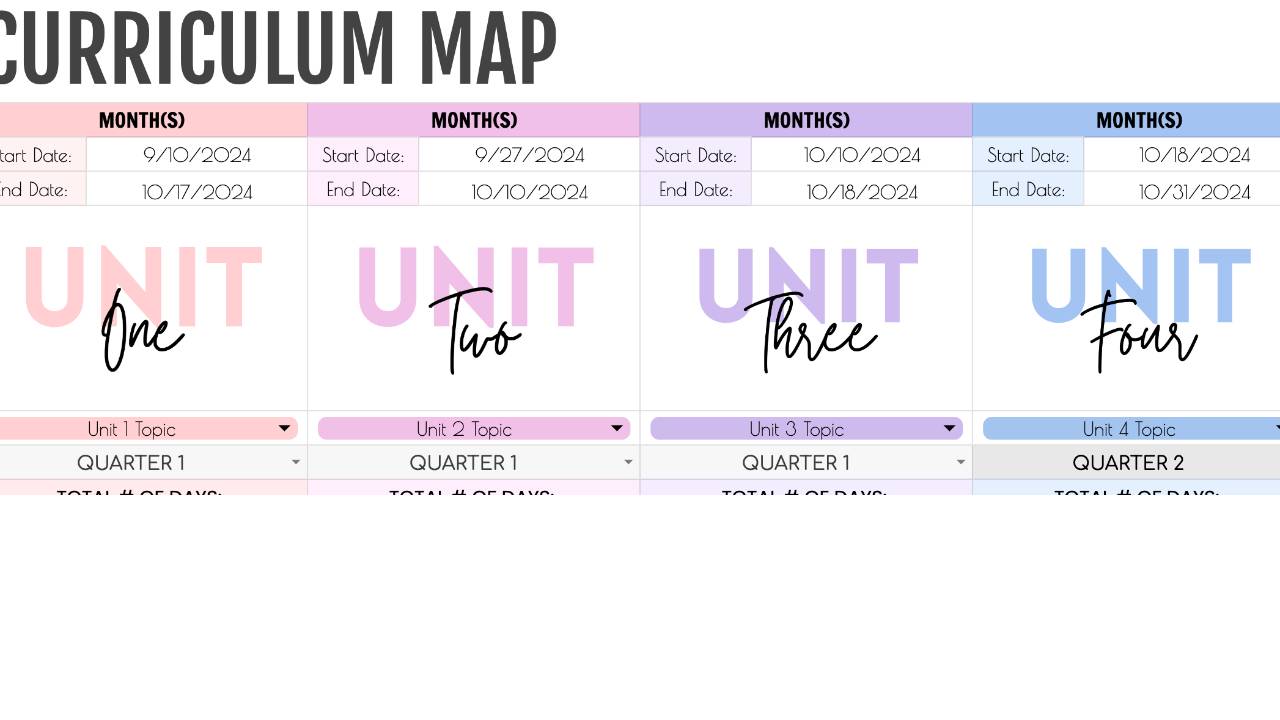Select the Start Date 10/10/2024 cell
1280x720 pixels.
pos(862,155)
